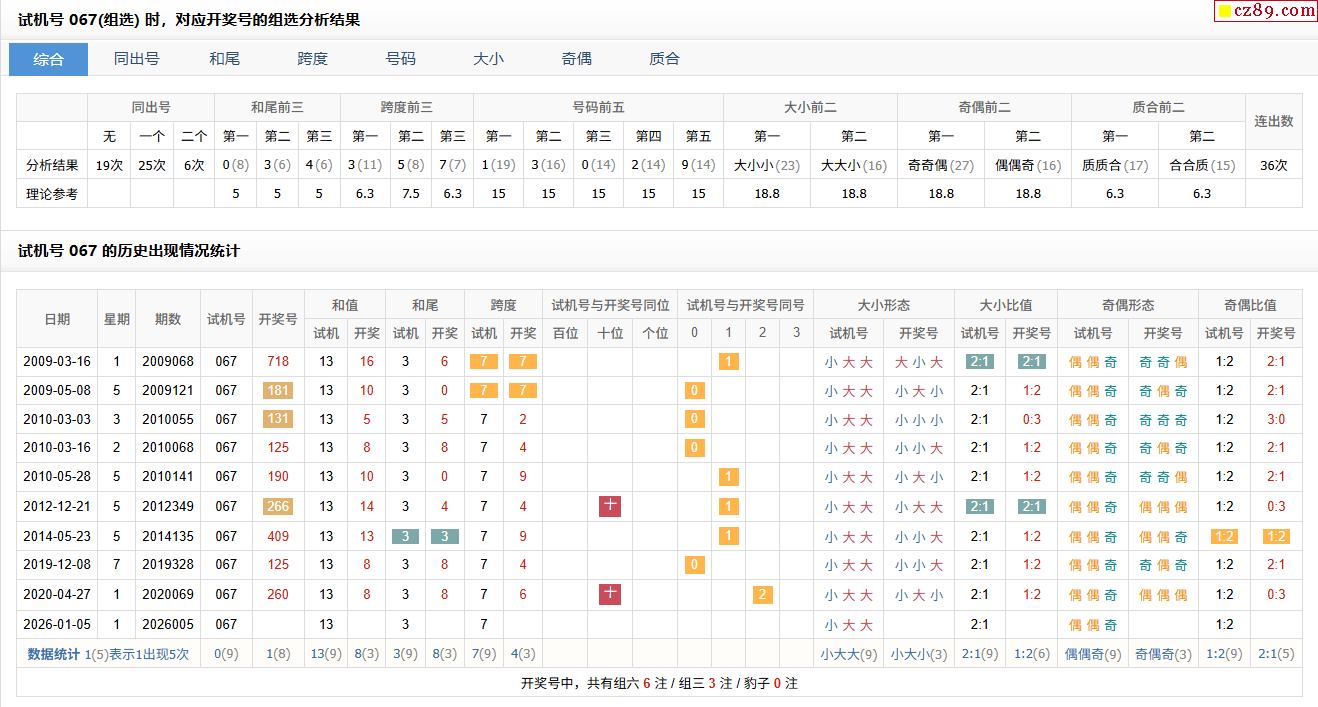Click the 期数 2026005 cell
Viewport: 1318px width, 707px height.
click(x=168, y=625)
